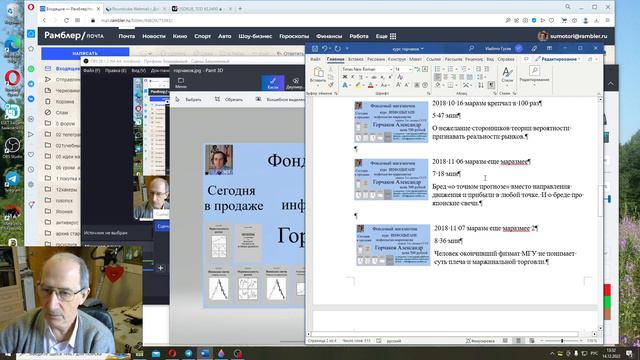The height and width of the screenshot is (360, 640).
Task: Expand the bullets list dropdown arrow
Action: point(443,69)
